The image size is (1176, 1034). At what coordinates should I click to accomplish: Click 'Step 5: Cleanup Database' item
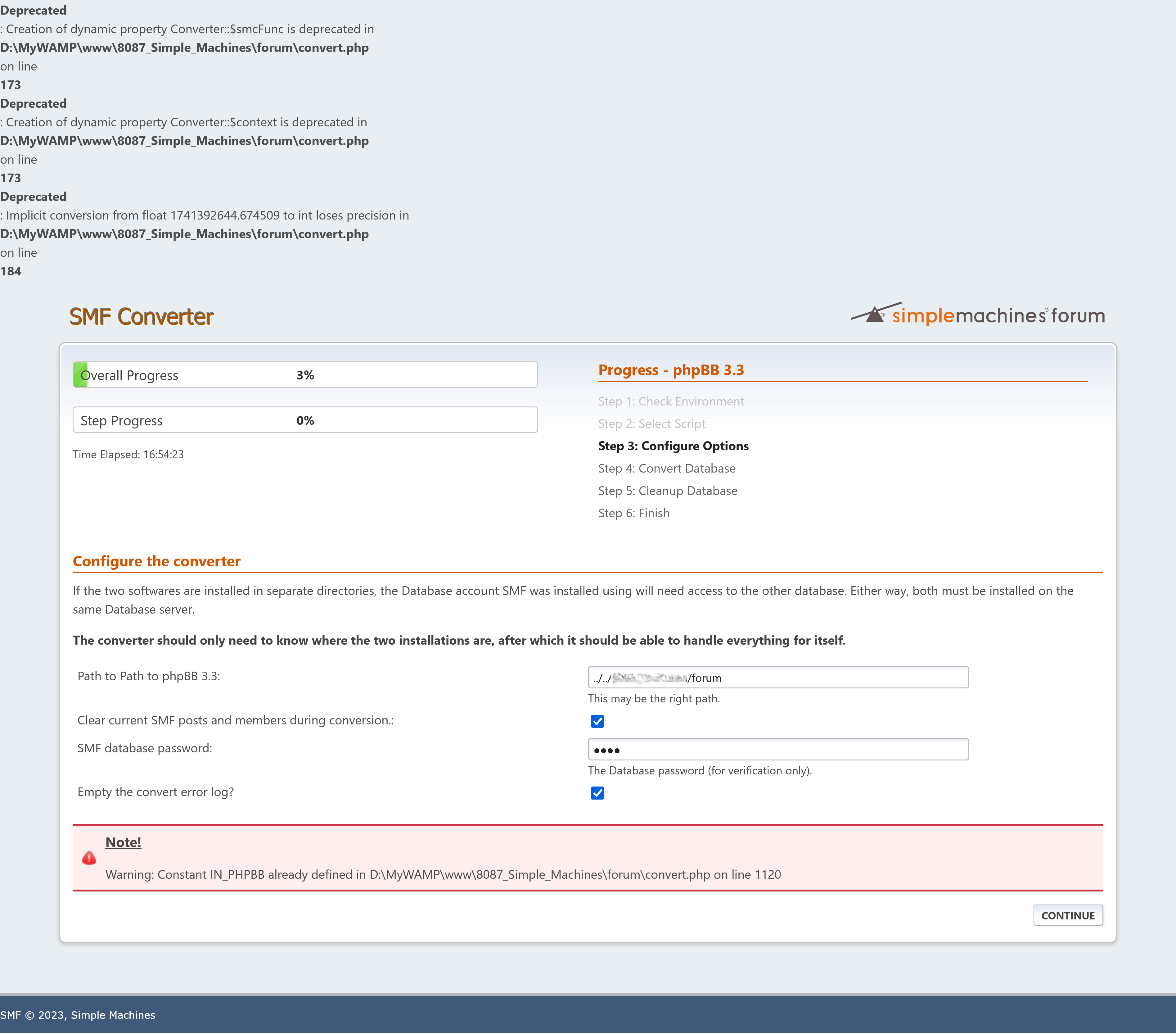click(667, 491)
